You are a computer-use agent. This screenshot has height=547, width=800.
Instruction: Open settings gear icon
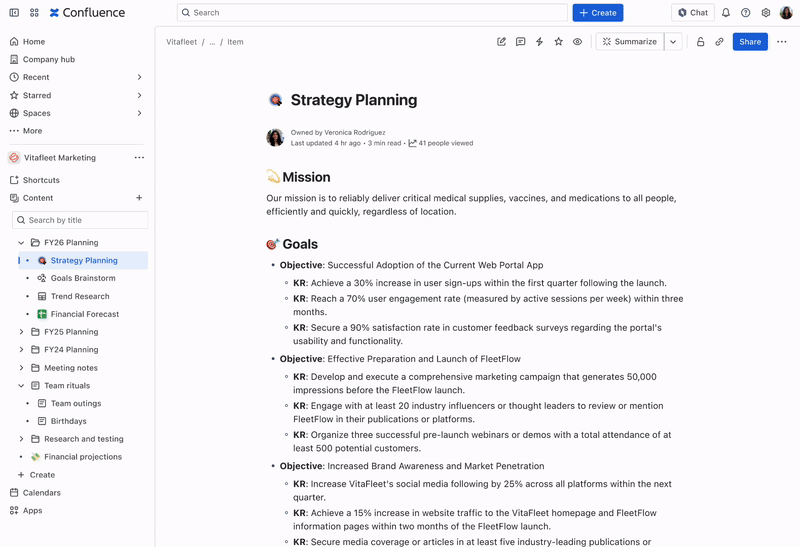coord(765,13)
